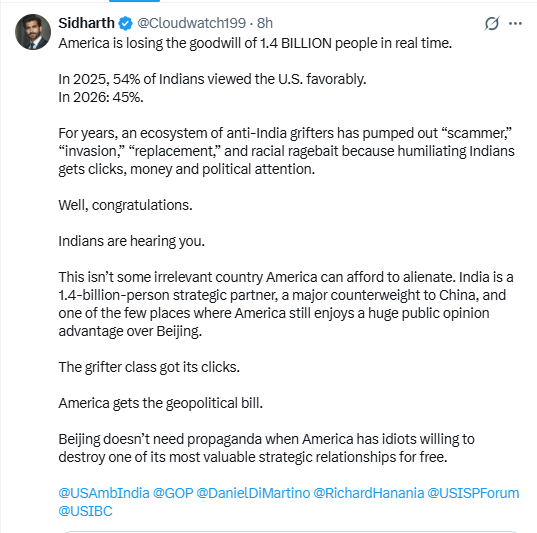Open the @USIBC mention
This screenshot has height=533, width=537.
point(85,511)
